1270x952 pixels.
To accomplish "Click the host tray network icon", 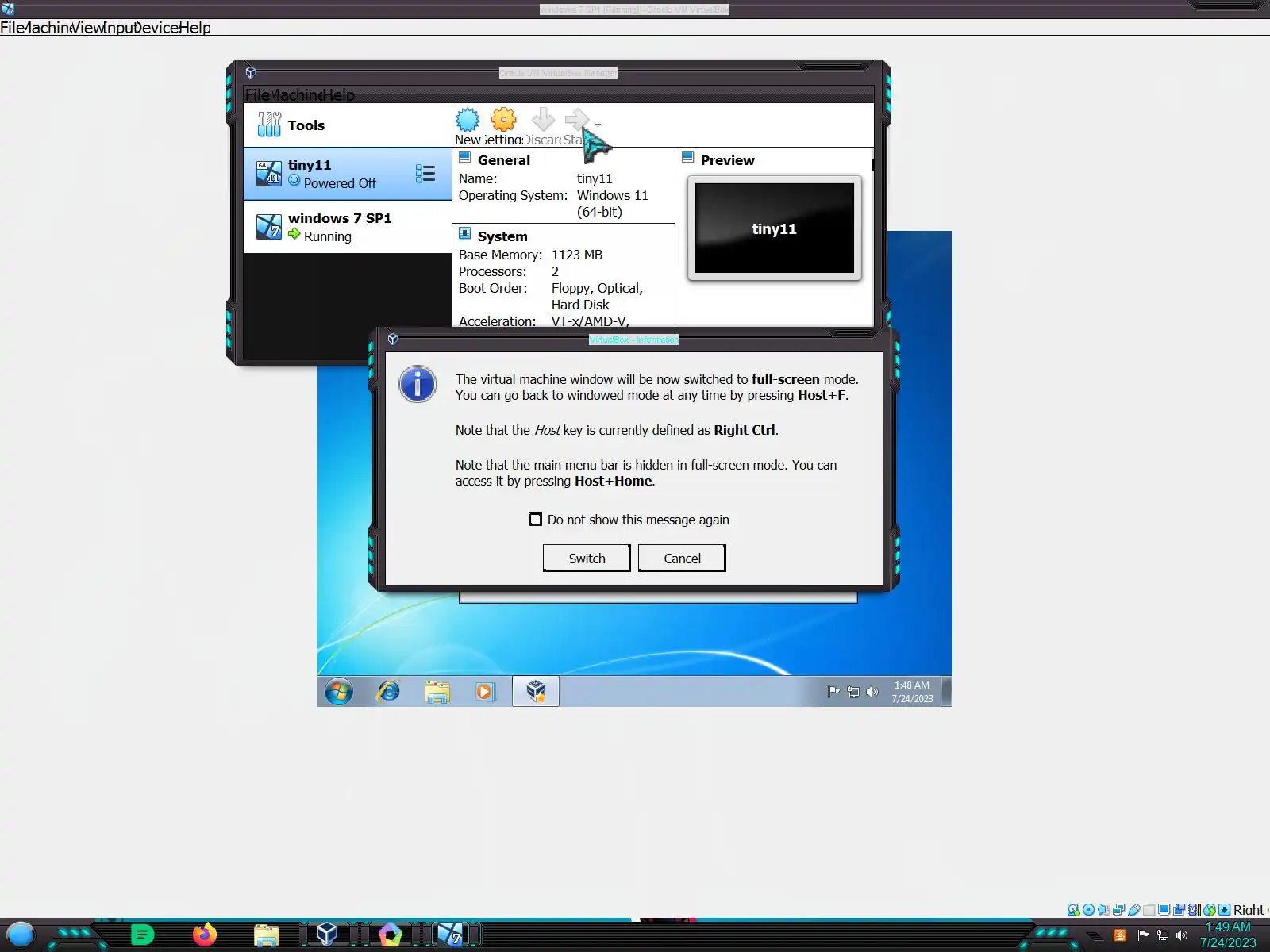I will coord(1163,935).
